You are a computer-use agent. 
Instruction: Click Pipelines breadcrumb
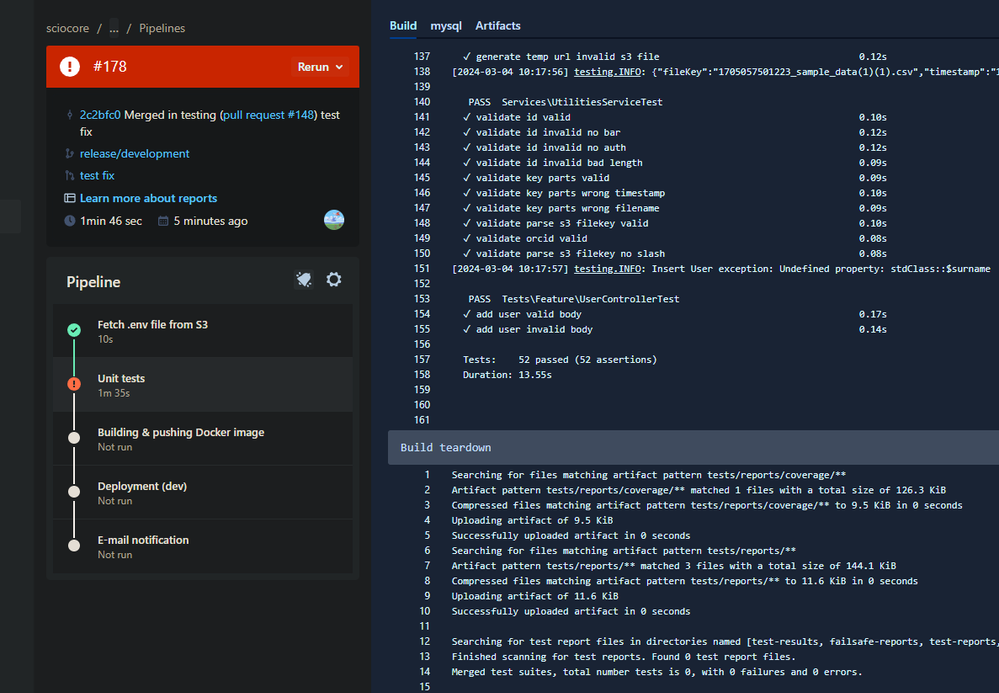(x=162, y=28)
